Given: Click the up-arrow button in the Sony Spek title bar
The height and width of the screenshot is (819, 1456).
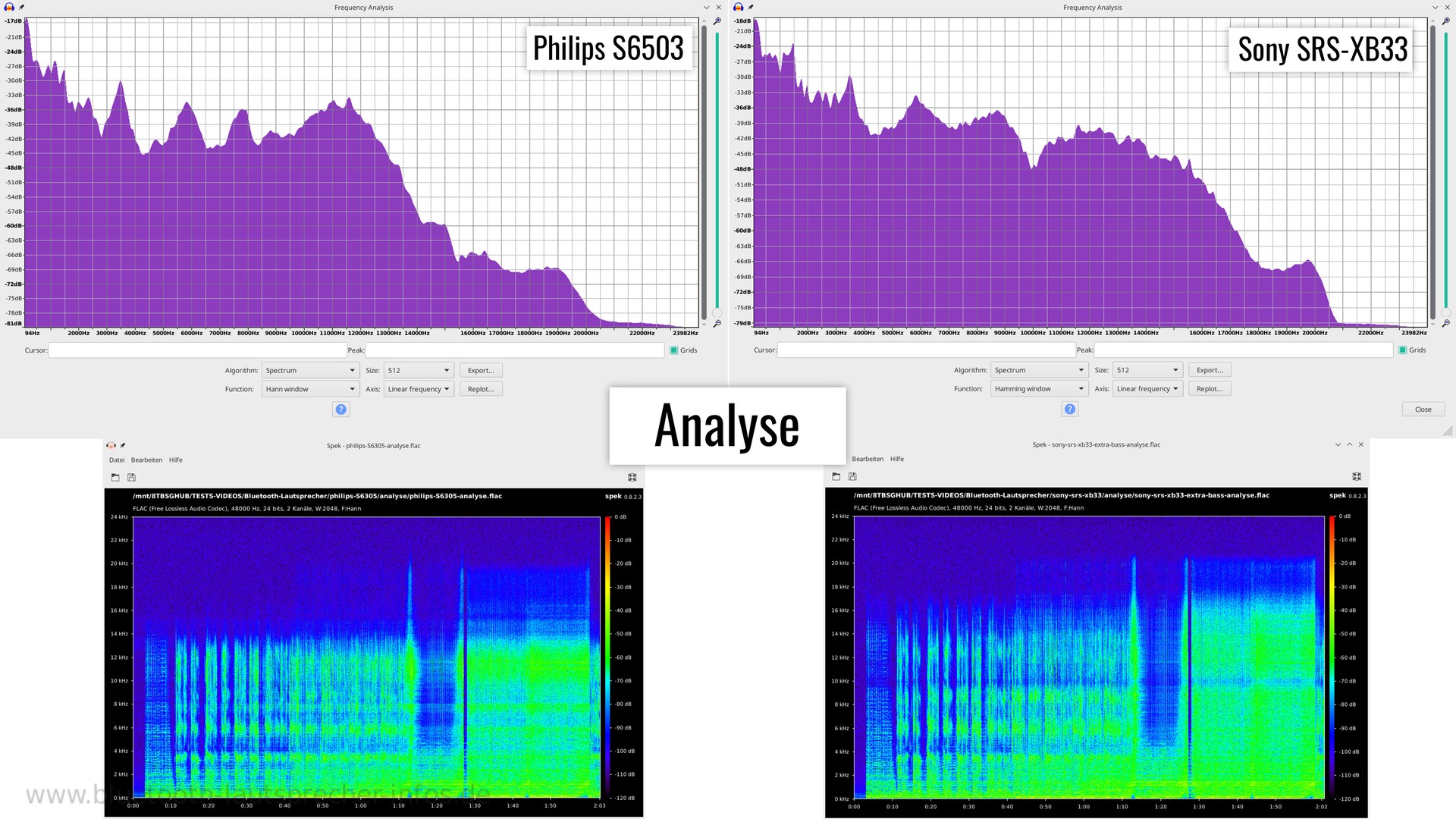Looking at the screenshot, I should [1349, 444].
